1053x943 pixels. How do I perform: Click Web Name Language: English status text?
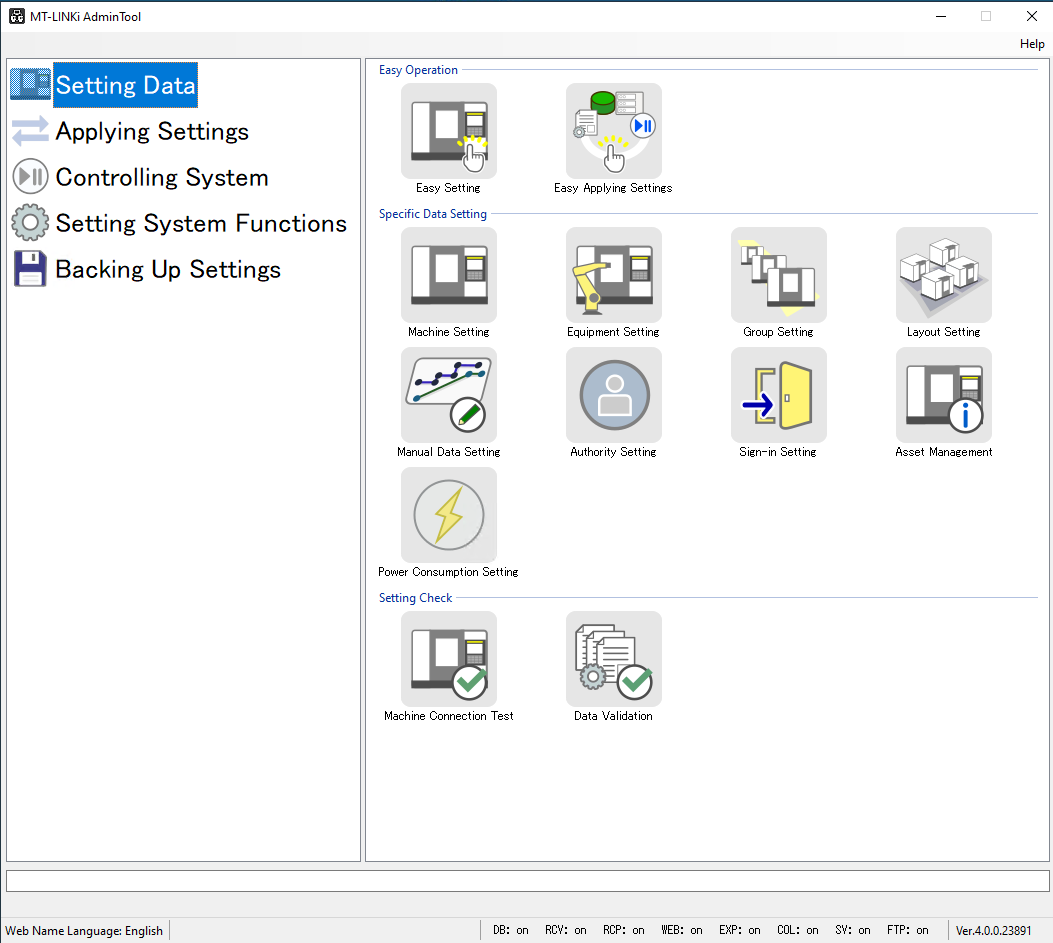[84, 930]
